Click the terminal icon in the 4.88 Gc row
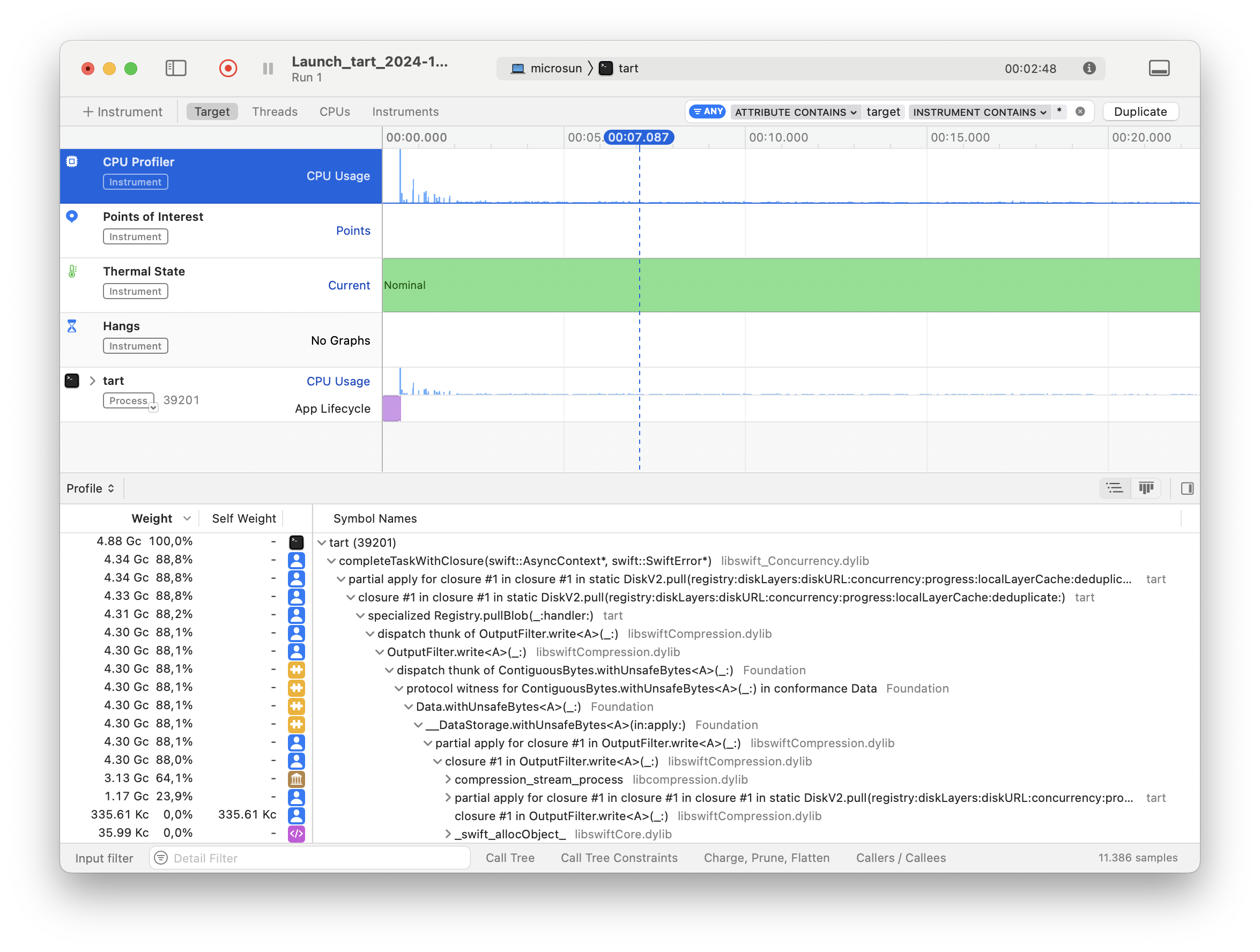Viewport: 1260px width, 952px height. pos(296,542)
